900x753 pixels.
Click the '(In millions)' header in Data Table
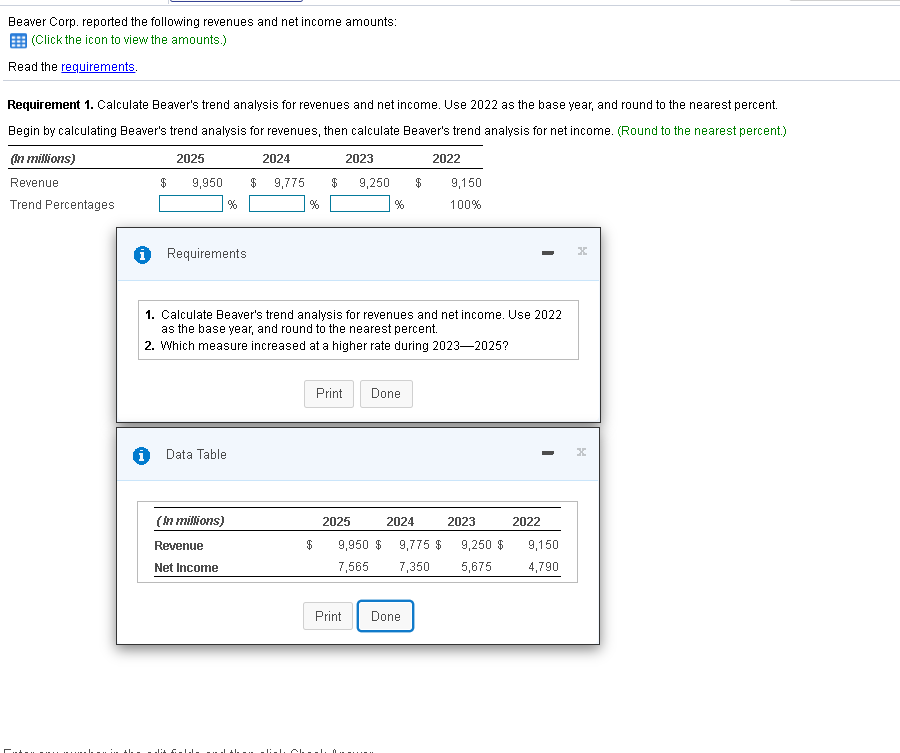pyautogui.click(x=190, y=521)
